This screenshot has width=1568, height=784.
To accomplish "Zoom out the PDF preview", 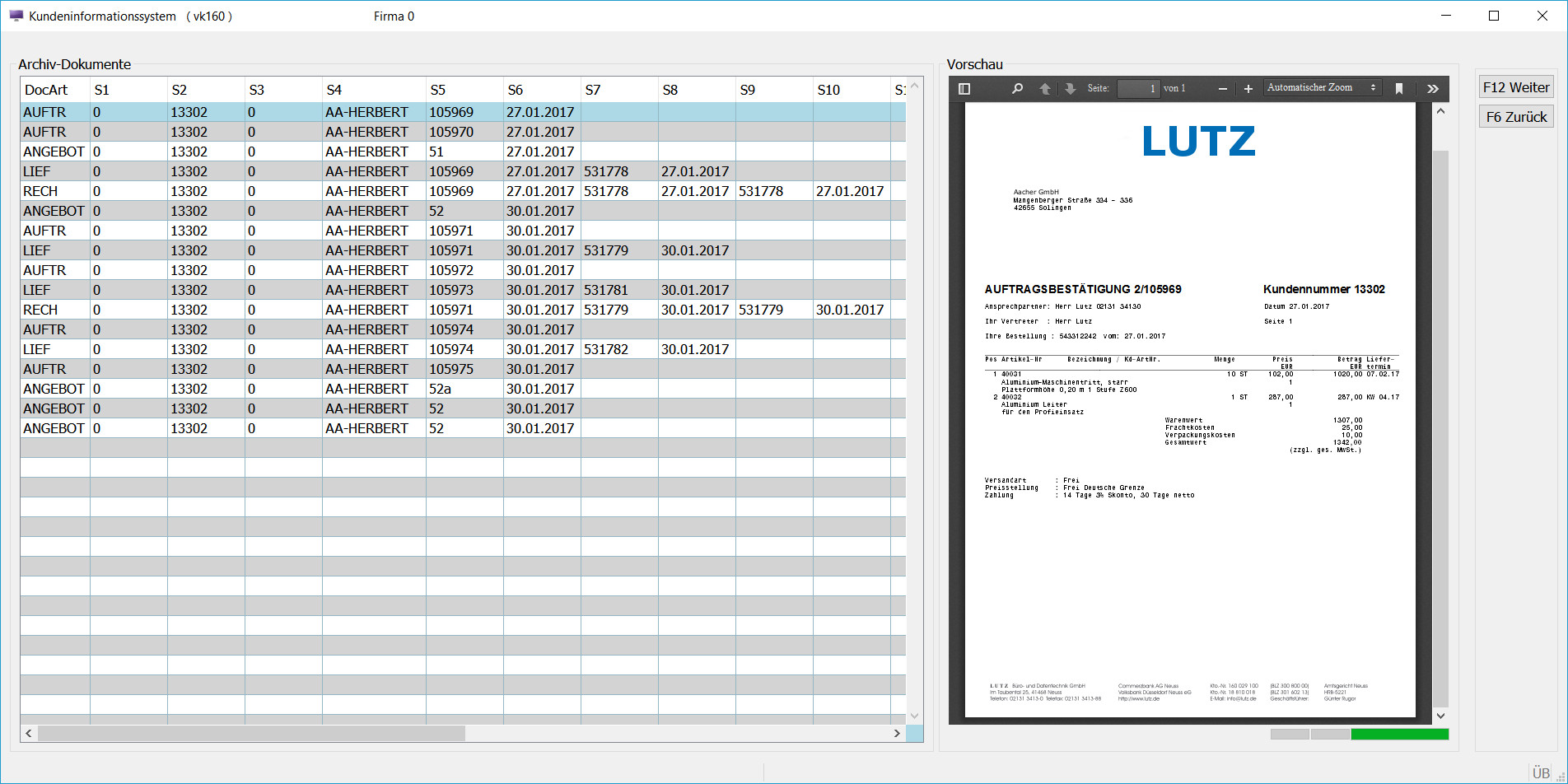I will (1223, 89).
